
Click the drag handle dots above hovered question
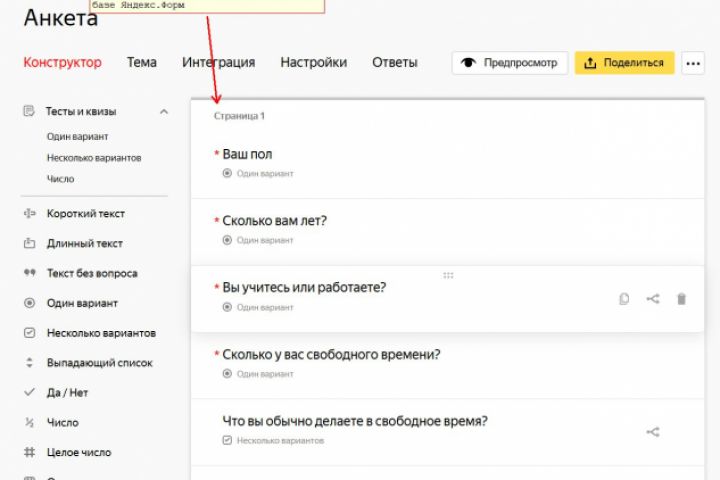point(448,275)
